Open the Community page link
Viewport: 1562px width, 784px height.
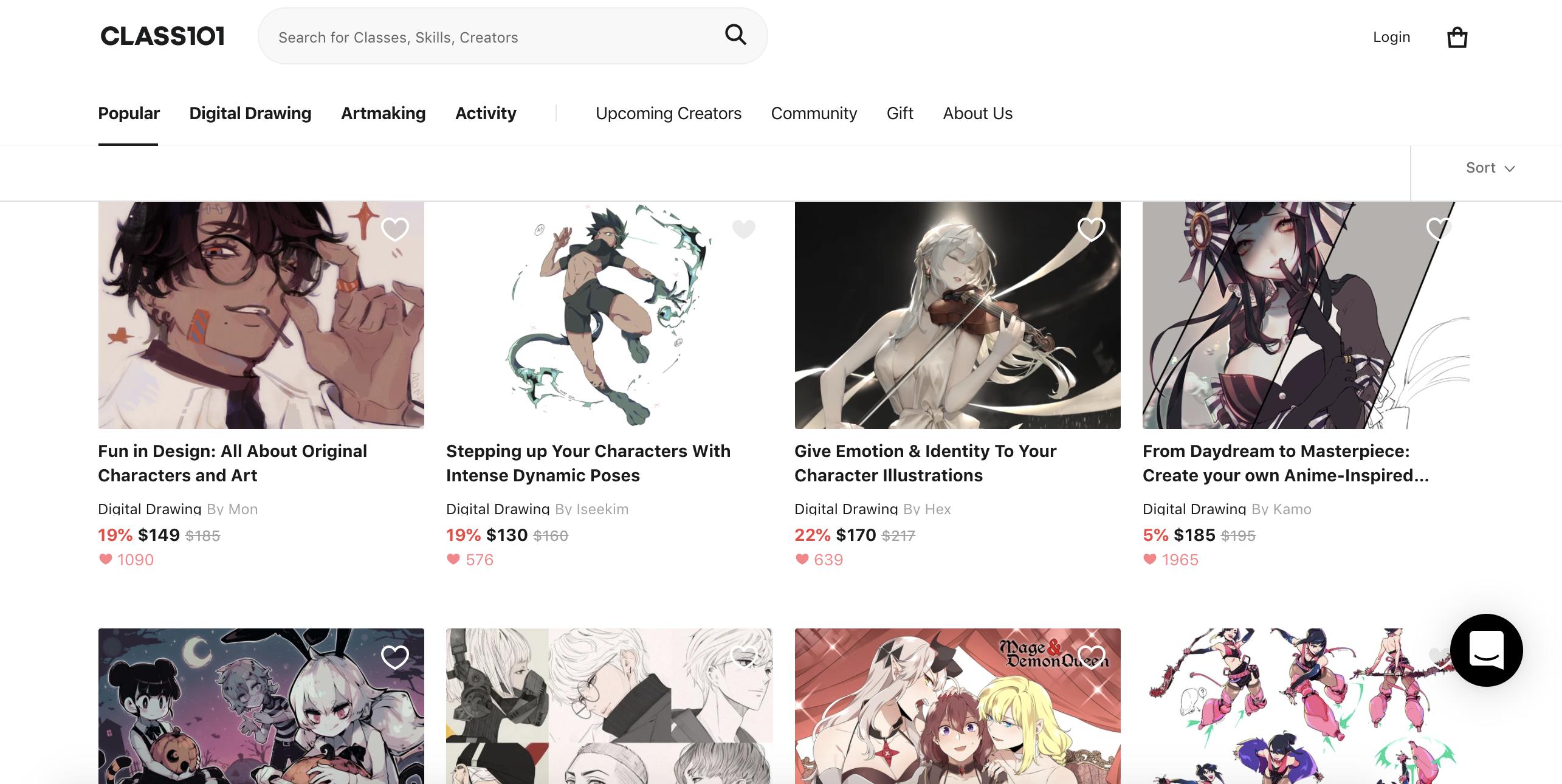[814, 114]
